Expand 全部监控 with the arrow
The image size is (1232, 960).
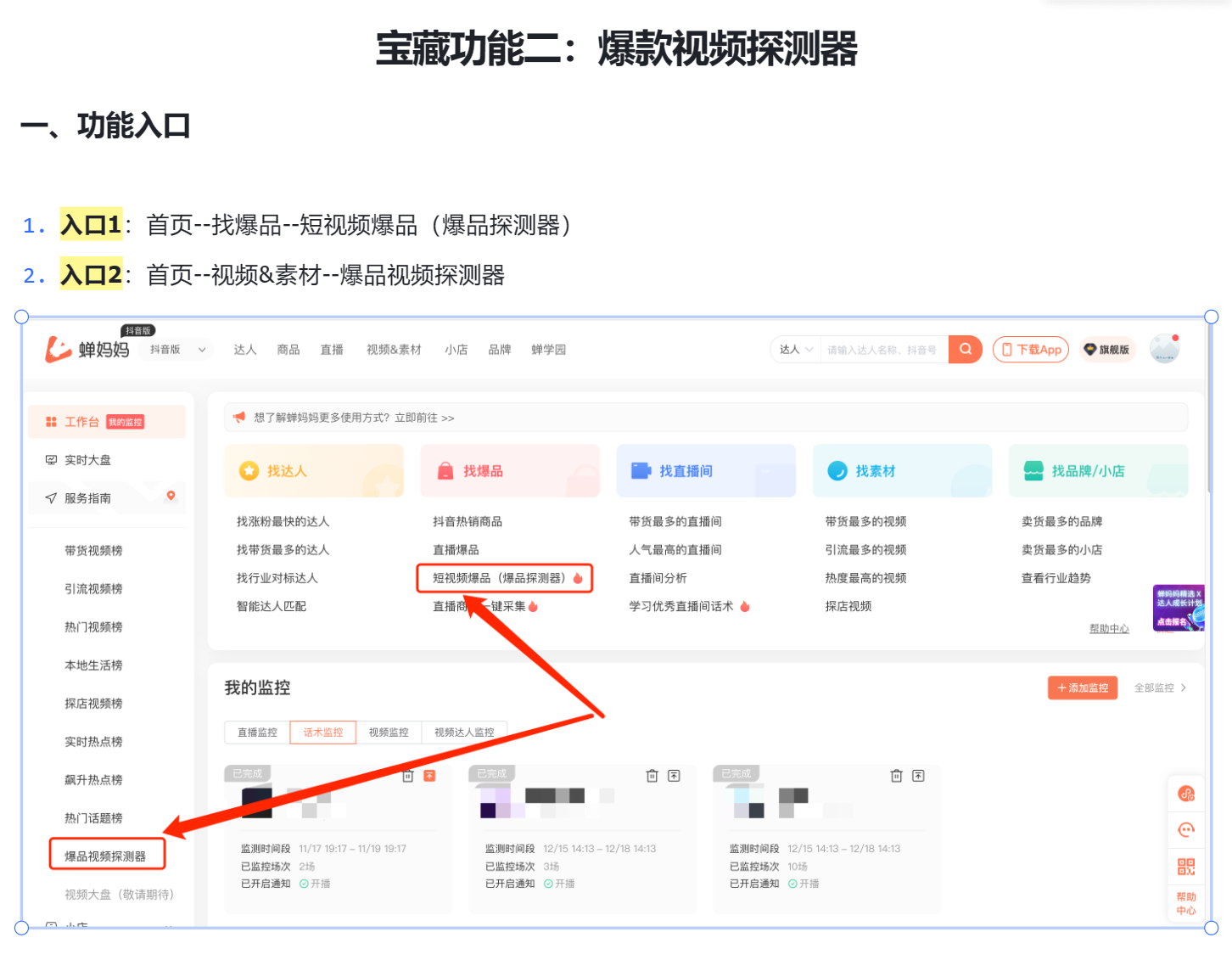click(x=1161, y=688)
